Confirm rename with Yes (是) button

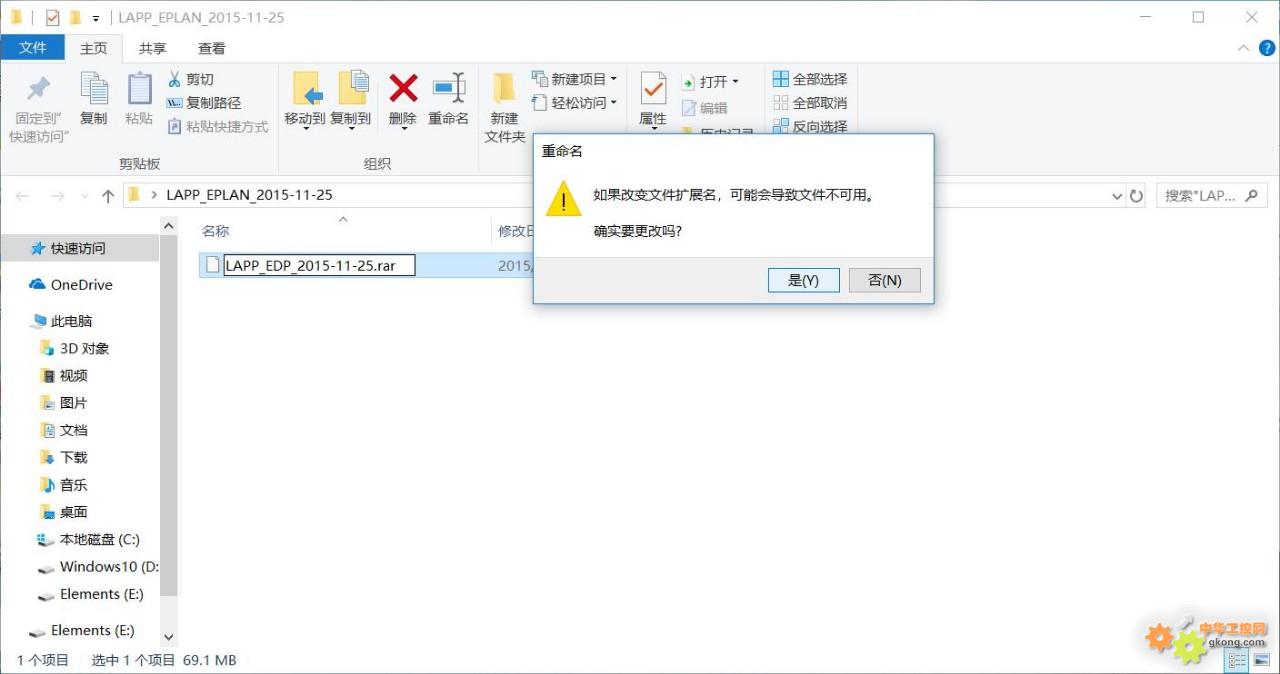(x=803, y=280)
